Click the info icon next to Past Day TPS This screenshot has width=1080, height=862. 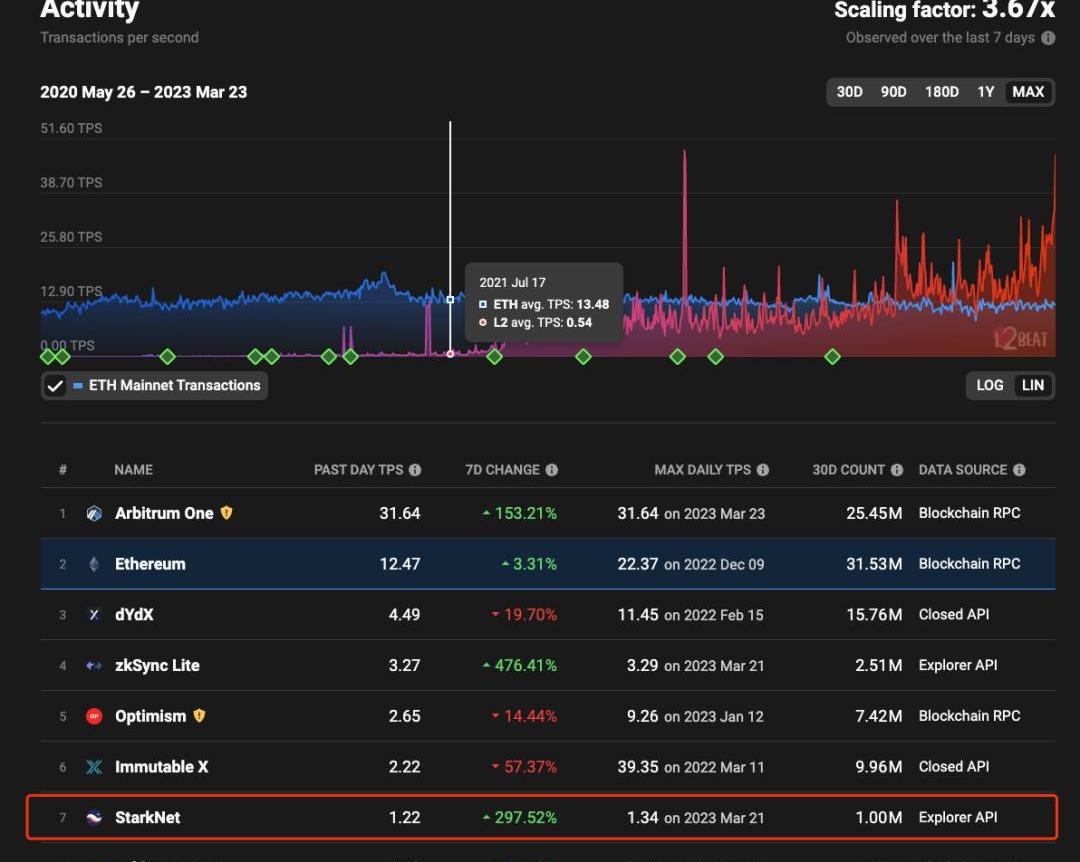pos(415,470)
